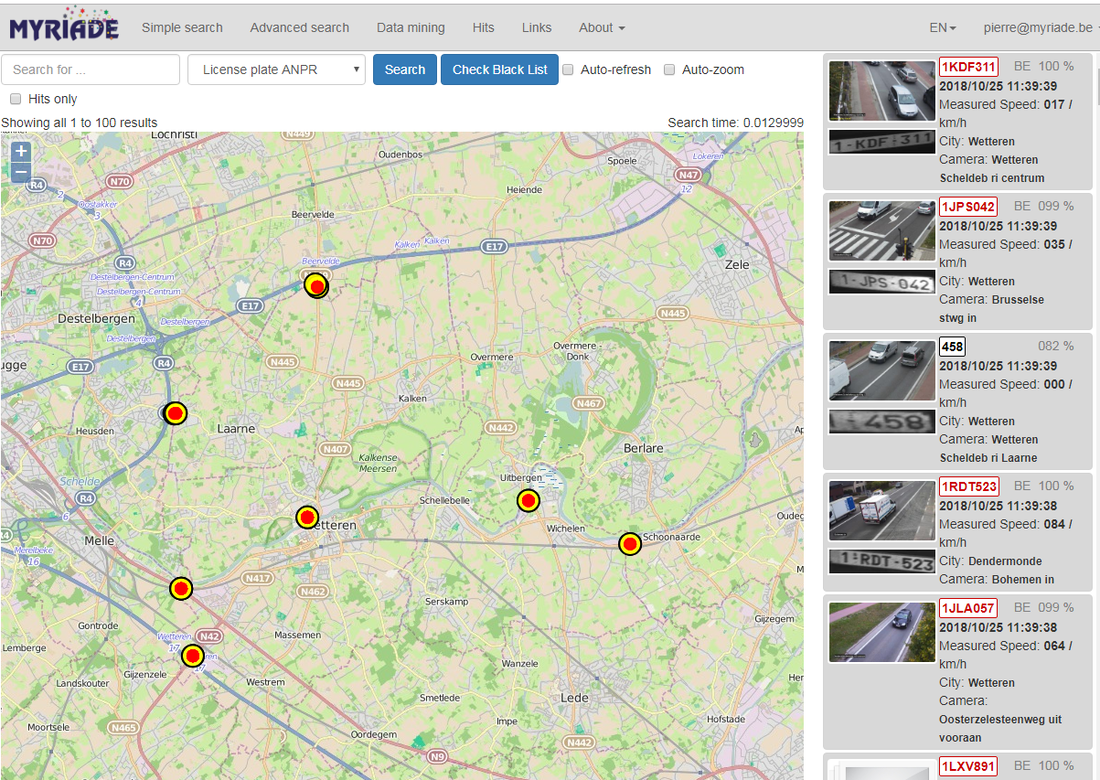
Task: Open the 1KDF311 vehicle thumbnail
Action: 882,91
